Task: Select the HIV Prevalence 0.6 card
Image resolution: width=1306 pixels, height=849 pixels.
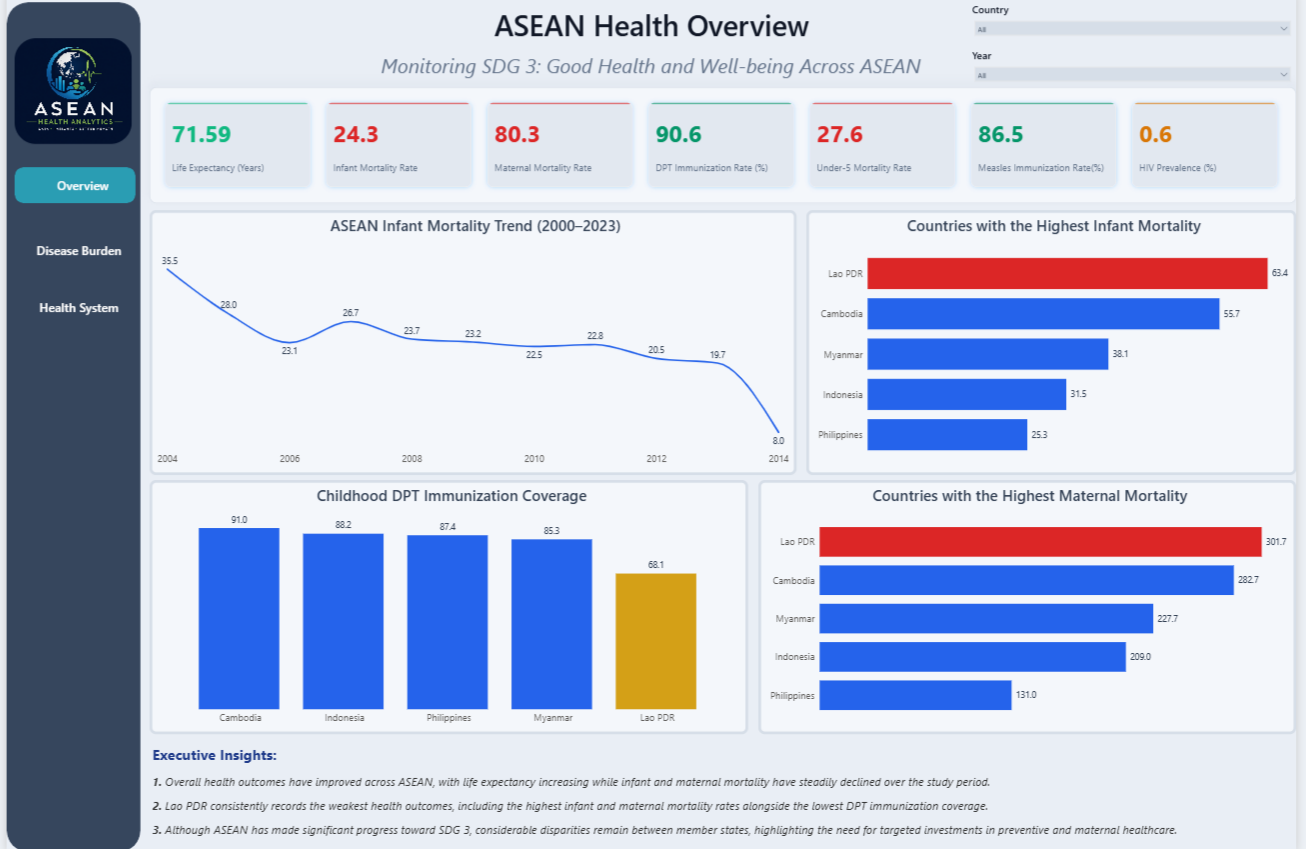Action: tap(1205, 145)
